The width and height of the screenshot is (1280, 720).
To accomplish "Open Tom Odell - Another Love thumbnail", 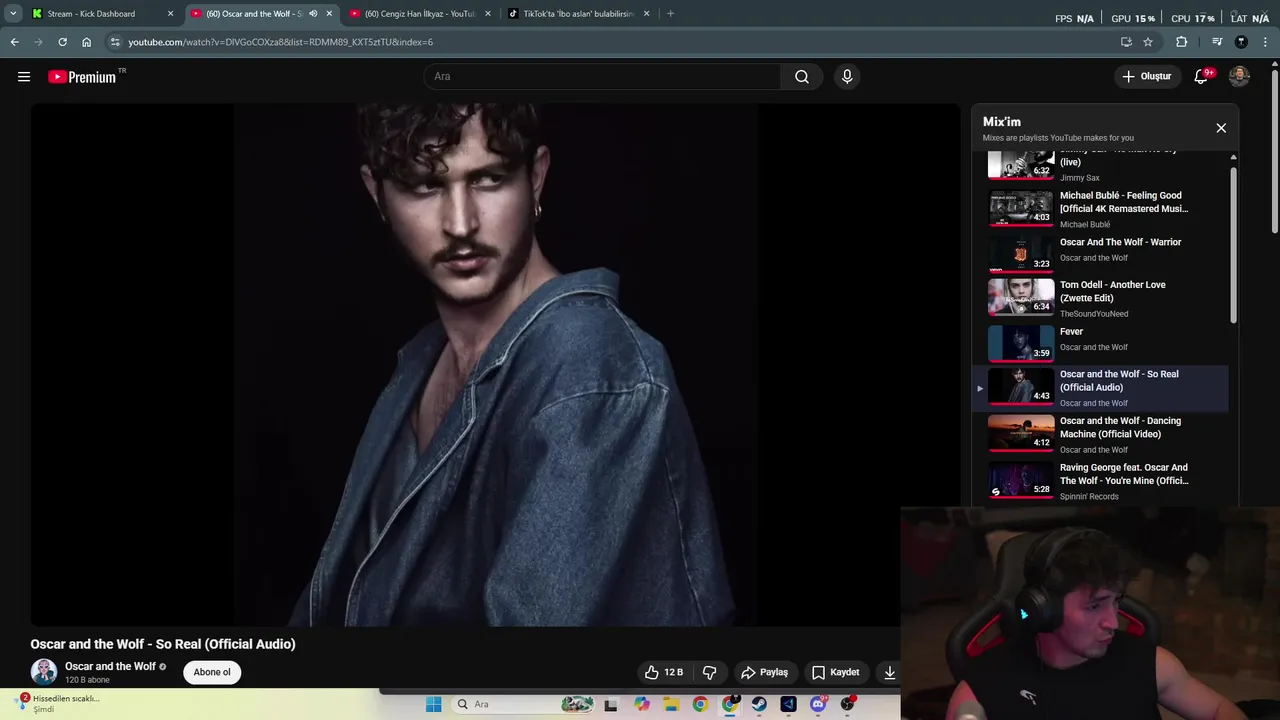I will coord(1021,297).
